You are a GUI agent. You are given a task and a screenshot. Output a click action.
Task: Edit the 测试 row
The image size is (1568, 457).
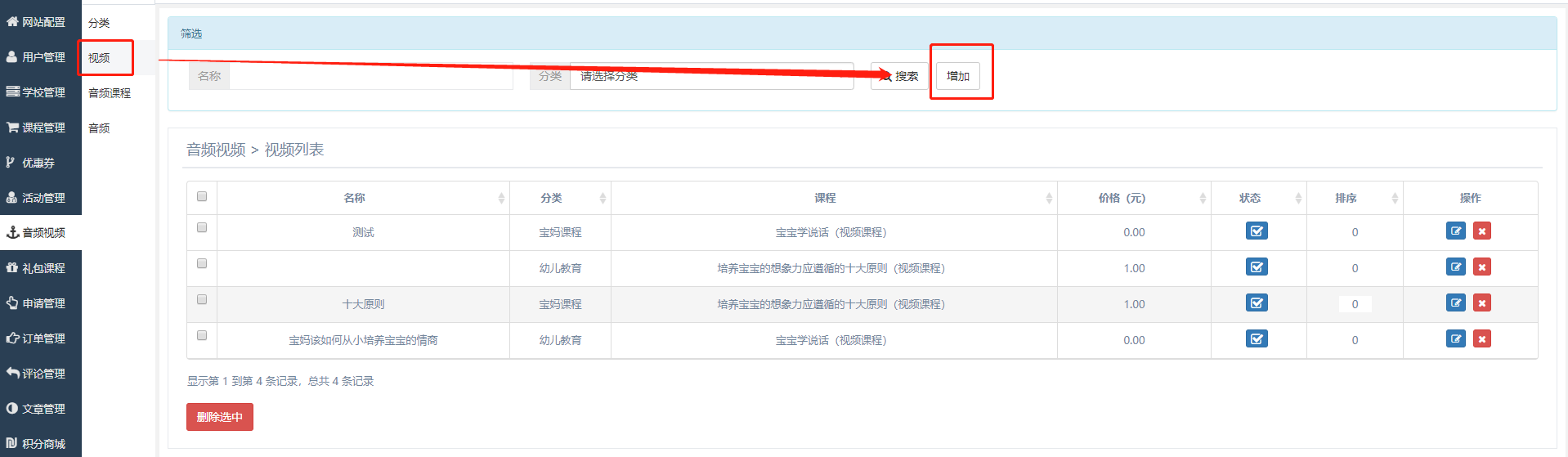pos(1456,231)
